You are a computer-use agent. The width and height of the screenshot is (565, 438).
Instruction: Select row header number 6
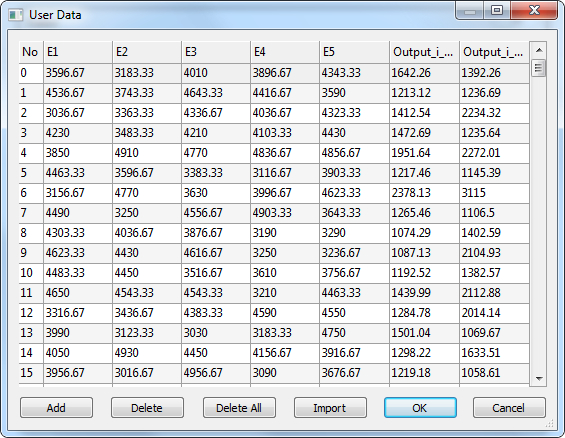coord(31,193)
